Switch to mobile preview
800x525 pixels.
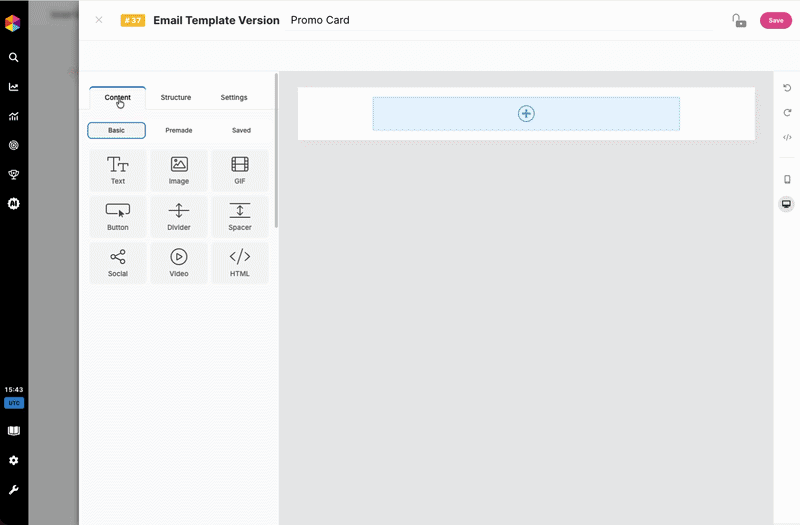(787, 180)
